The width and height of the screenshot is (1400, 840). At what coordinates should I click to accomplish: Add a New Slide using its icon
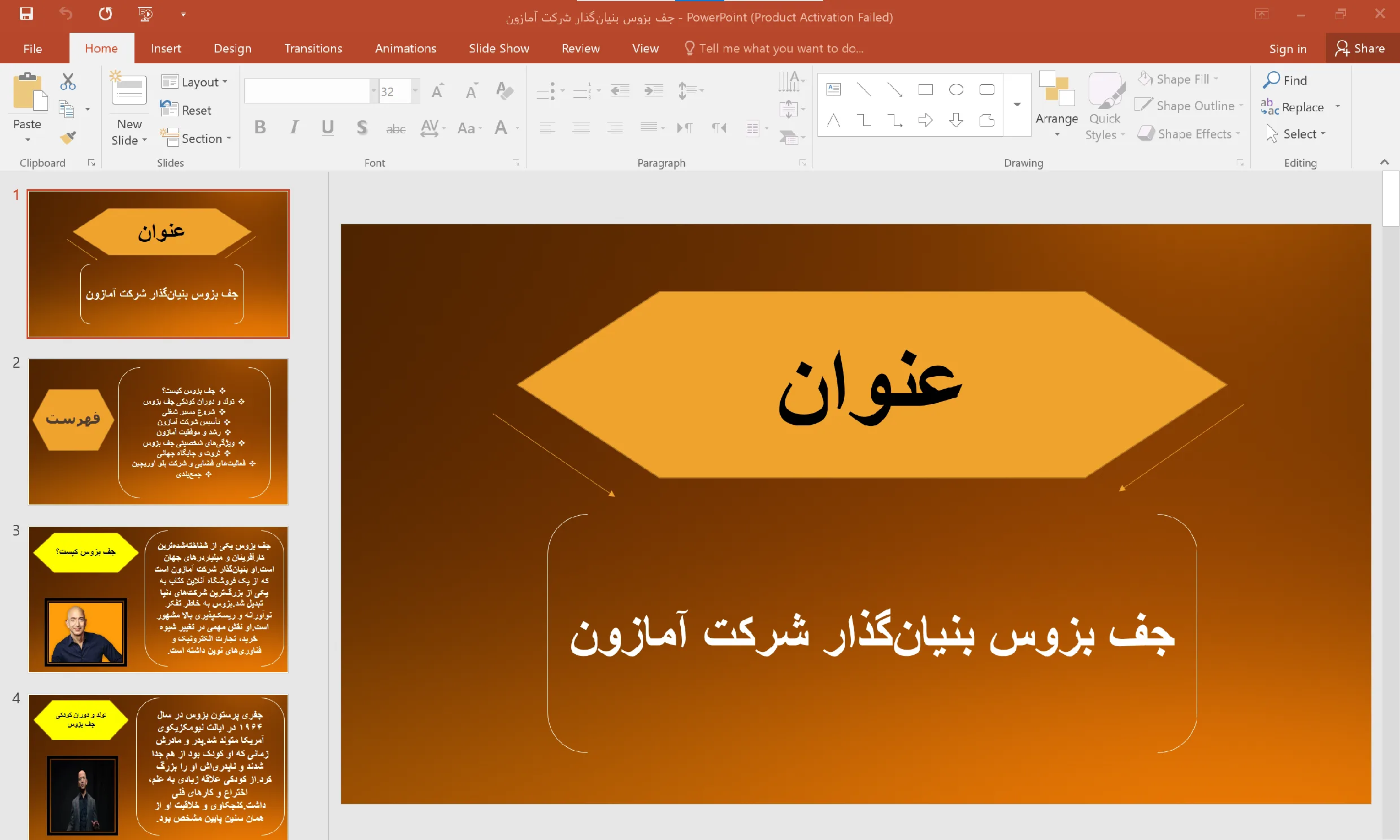[x=129, y=89]
